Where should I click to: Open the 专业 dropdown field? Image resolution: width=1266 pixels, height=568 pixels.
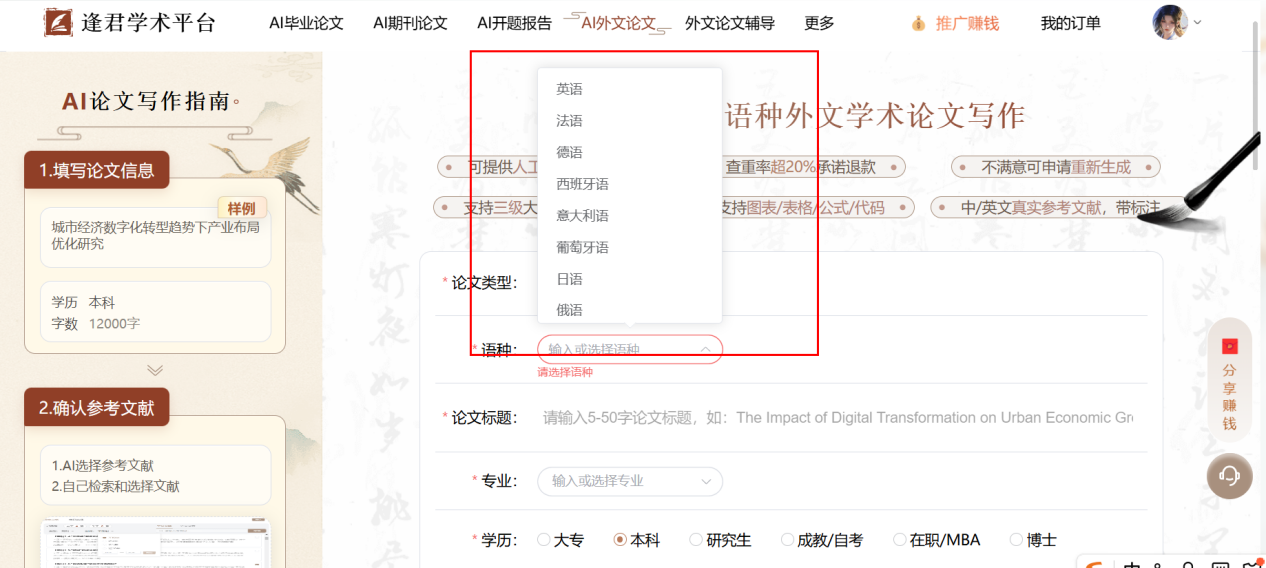click(x=630, y=481)
